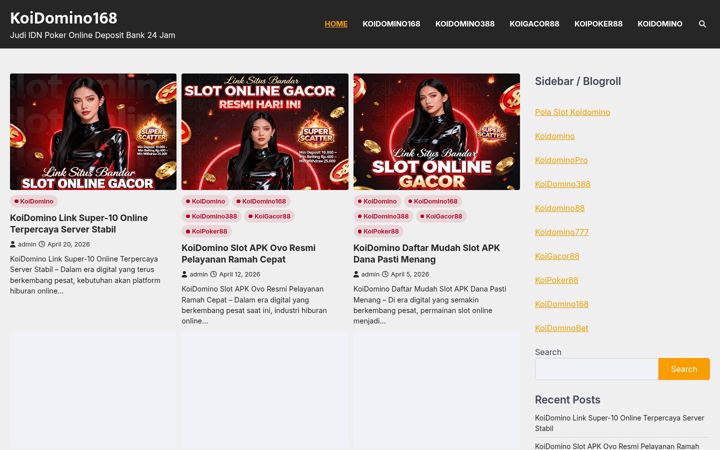Open post title KoiDomino Slot APK Ovo Resmi
The height and width of the screenshot is (450, 720).
pos(248,253)
